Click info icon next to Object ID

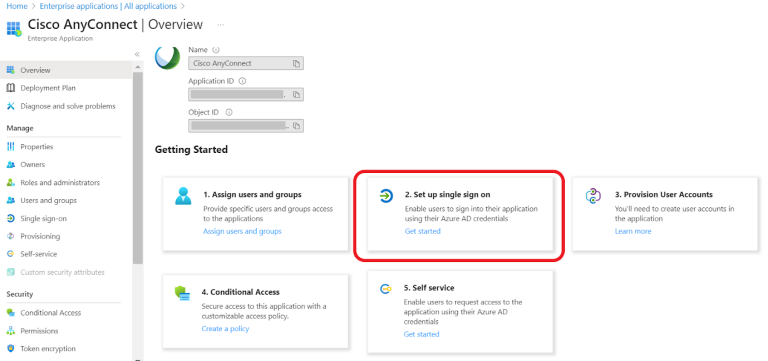(229, 112)
